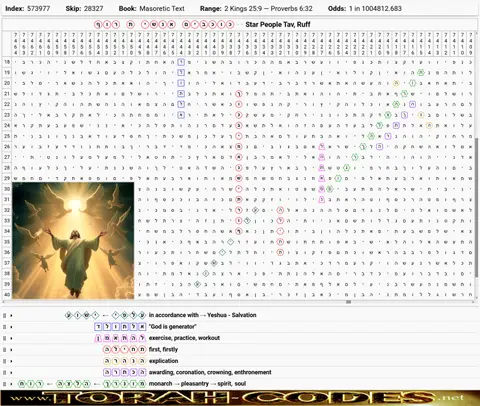
Task: Select the blue boxed Hebrew word for "God is generator"
Action: point(120,327)
